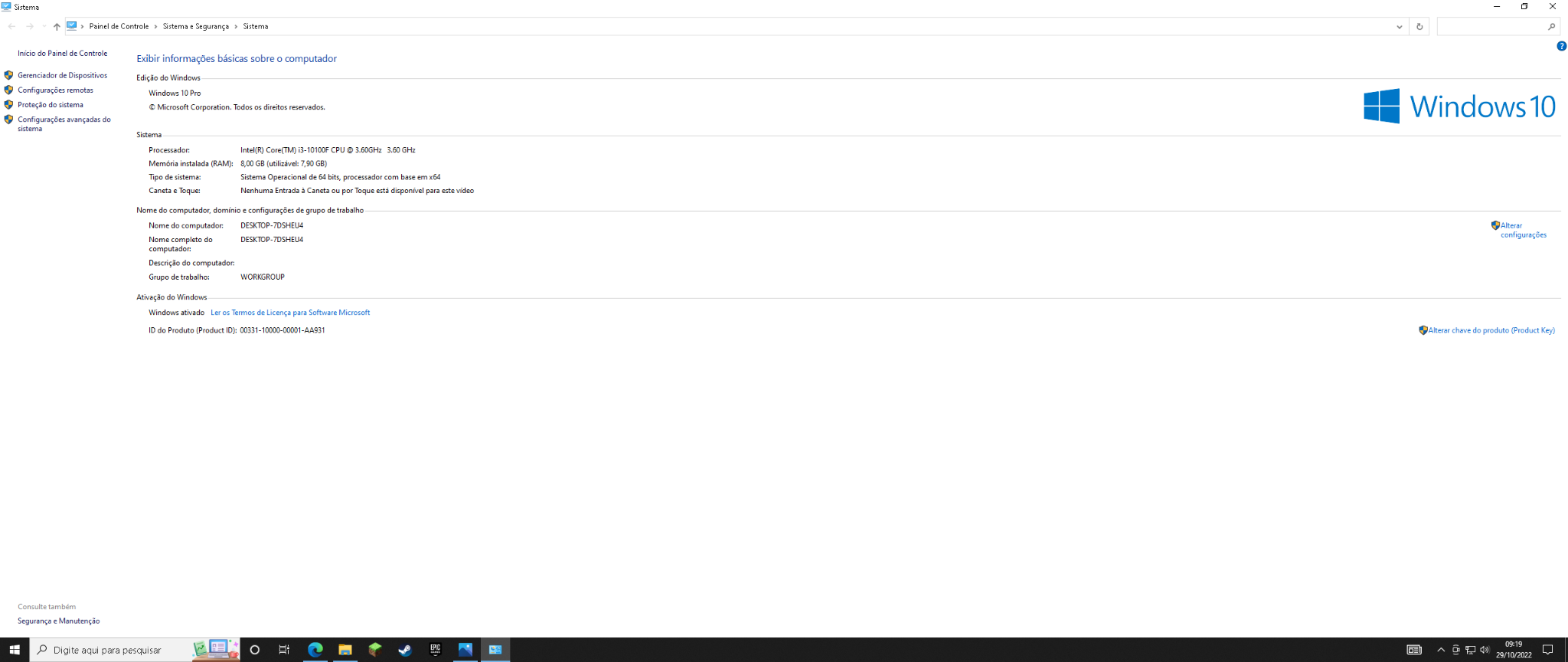Click the magnifier in Control Panel search

[1551, 26]
